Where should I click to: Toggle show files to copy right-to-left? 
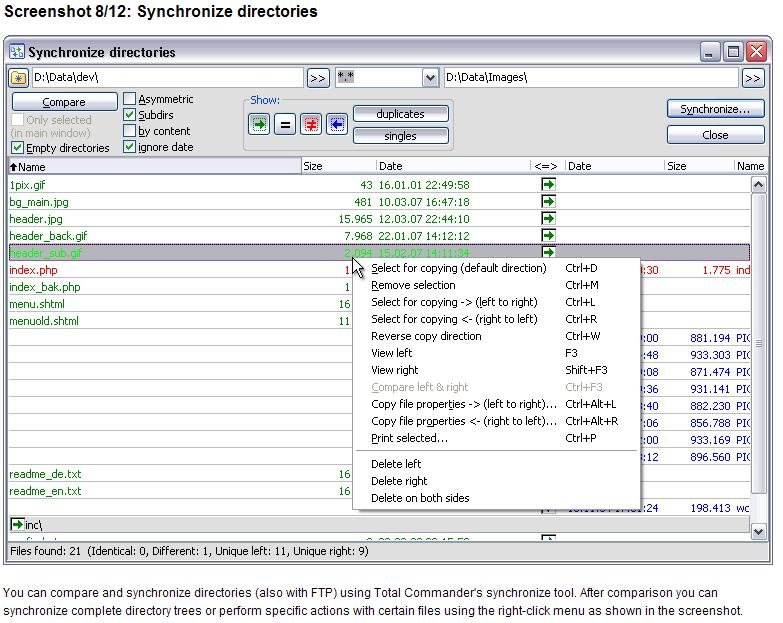pos(337,124)
